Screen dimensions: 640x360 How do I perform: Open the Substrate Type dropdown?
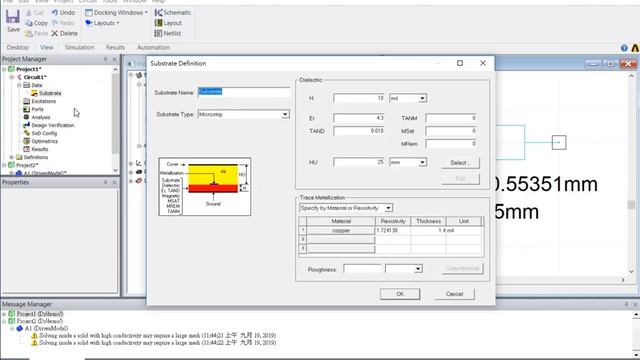[x=285, y=115]
